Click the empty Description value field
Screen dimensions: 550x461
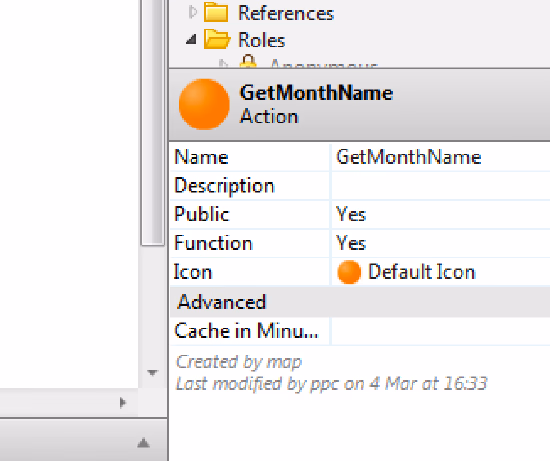click(x=441, y=186)
